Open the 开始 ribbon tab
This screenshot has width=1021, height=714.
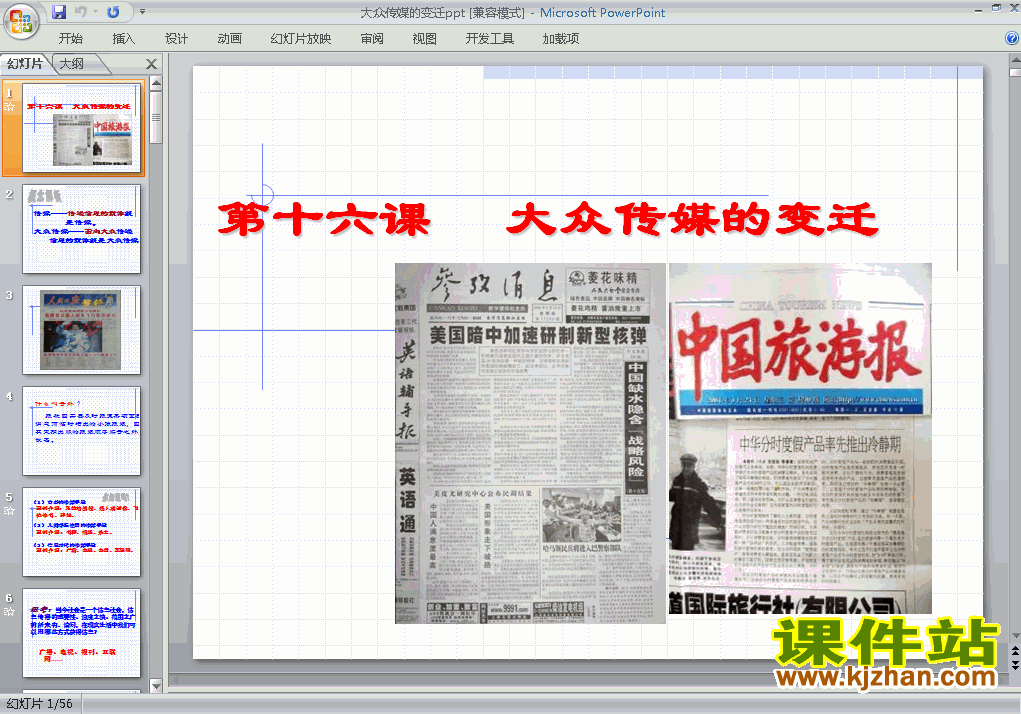[70, 38]
